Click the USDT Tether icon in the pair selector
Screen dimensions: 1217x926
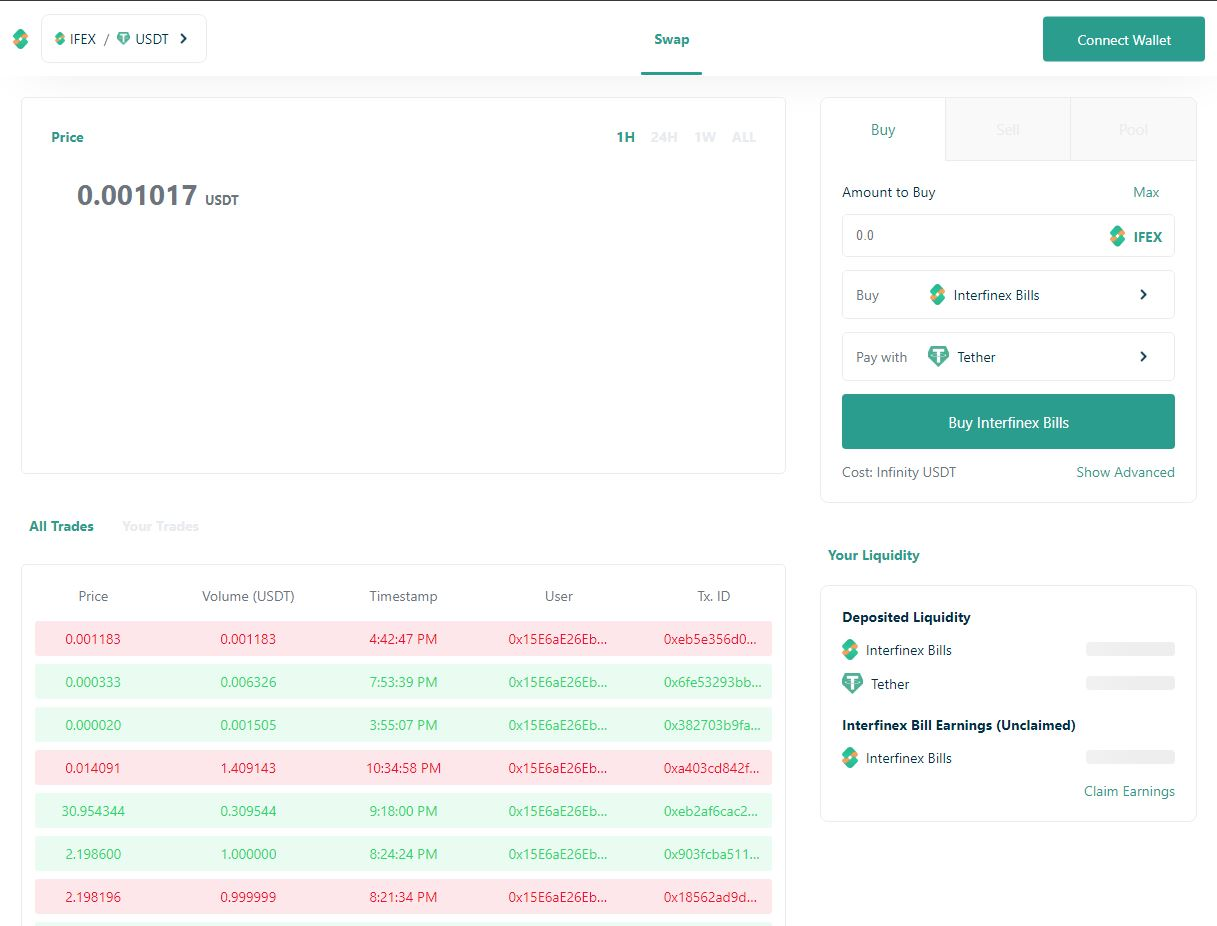point(123,39)
